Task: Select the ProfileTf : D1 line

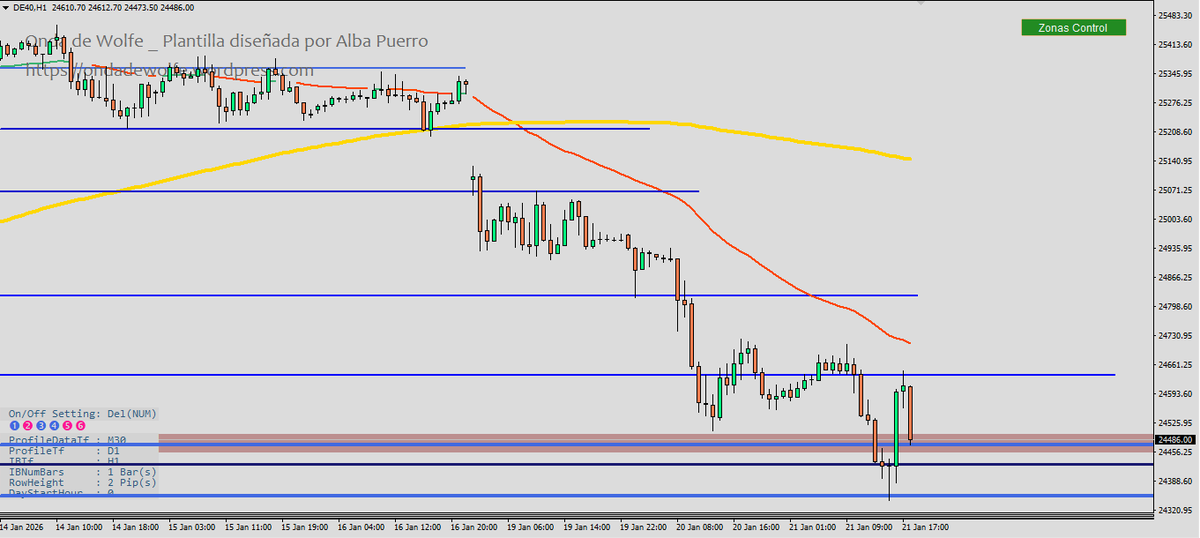Action: point(64,452)
